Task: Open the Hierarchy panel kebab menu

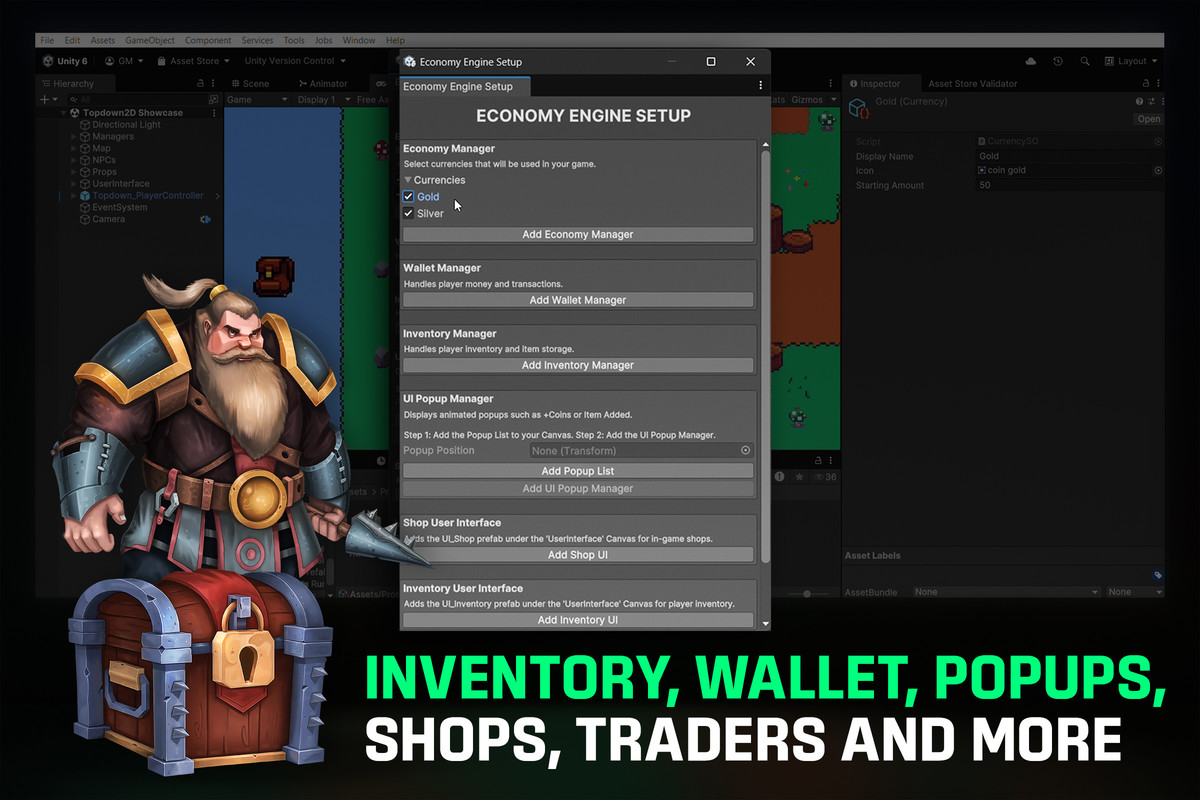Action: pos(214,84)
